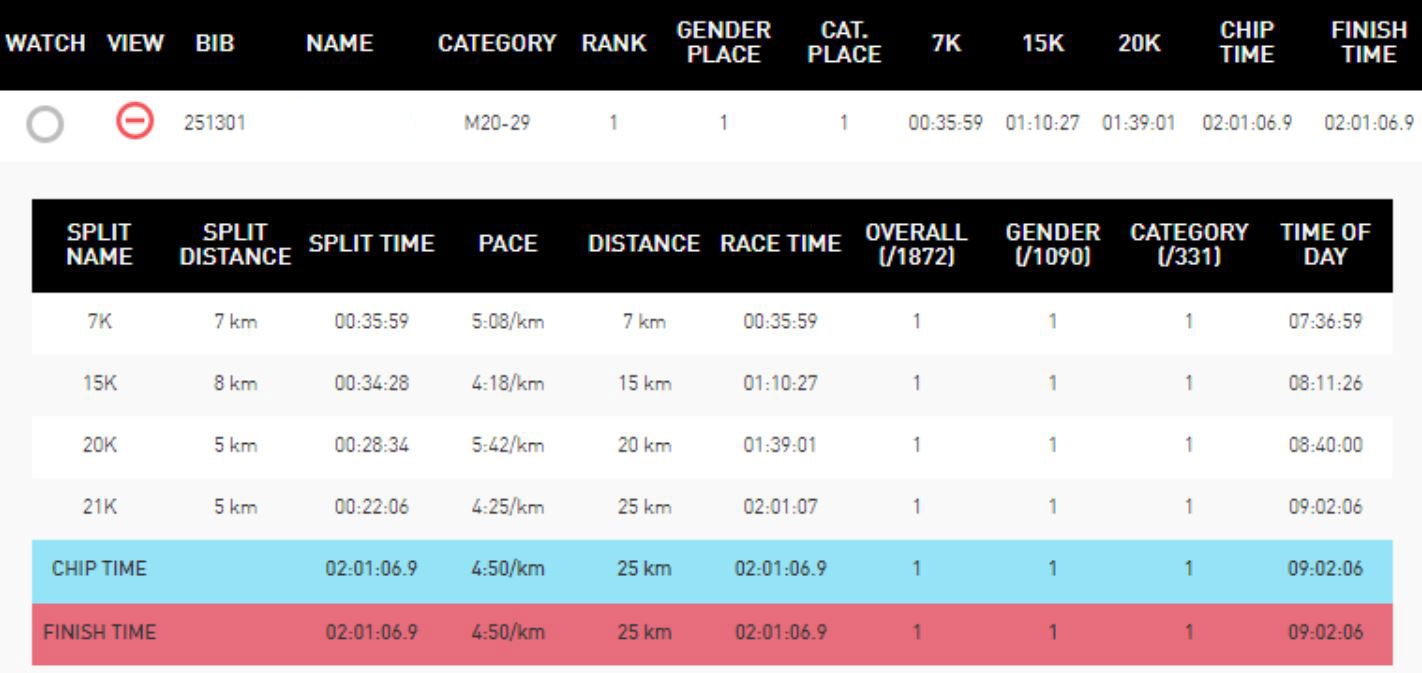The image size is (1422, 673).
Task: Click the NAME column header
Action: [339, 44]
